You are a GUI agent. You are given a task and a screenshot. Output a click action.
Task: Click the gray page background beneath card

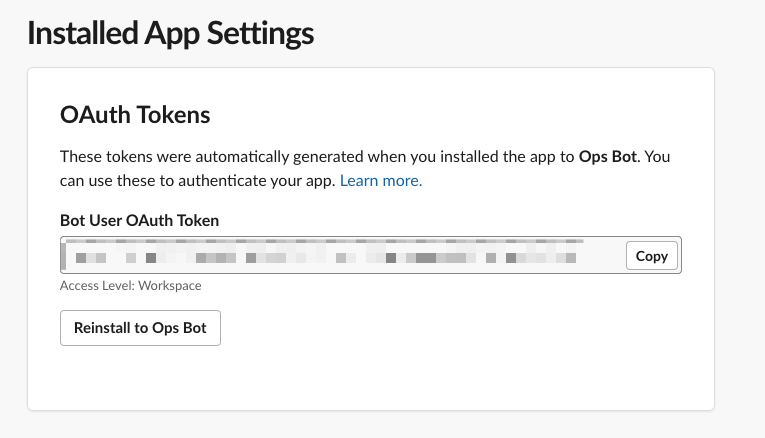pyautogui.click(x=371, y=424)
